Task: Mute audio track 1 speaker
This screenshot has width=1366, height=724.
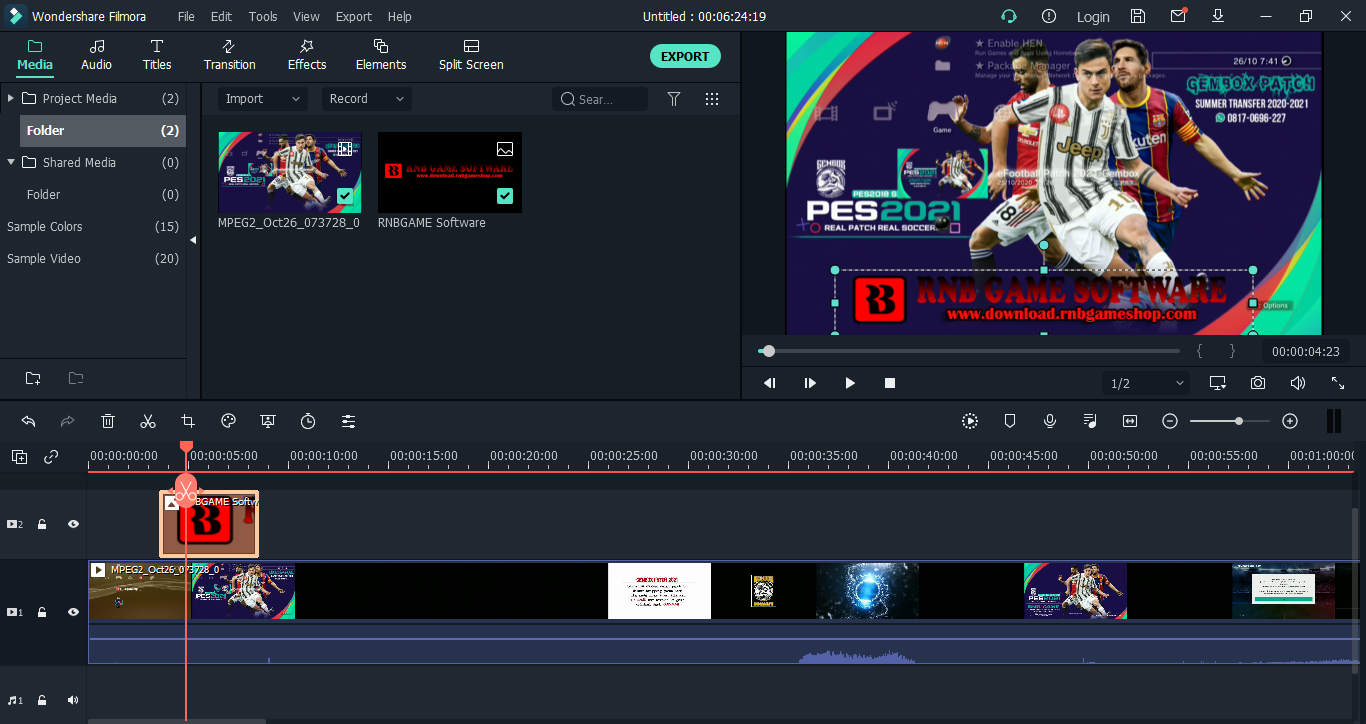Action: tap(73, 701)
